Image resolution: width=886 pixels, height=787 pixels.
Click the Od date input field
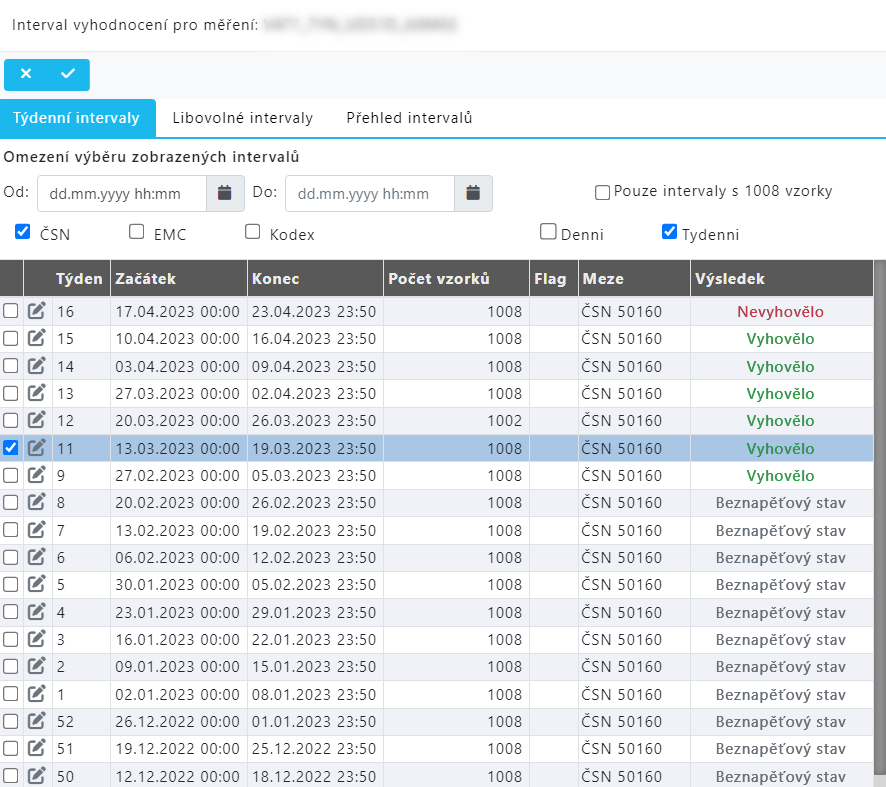pos(122,193)
